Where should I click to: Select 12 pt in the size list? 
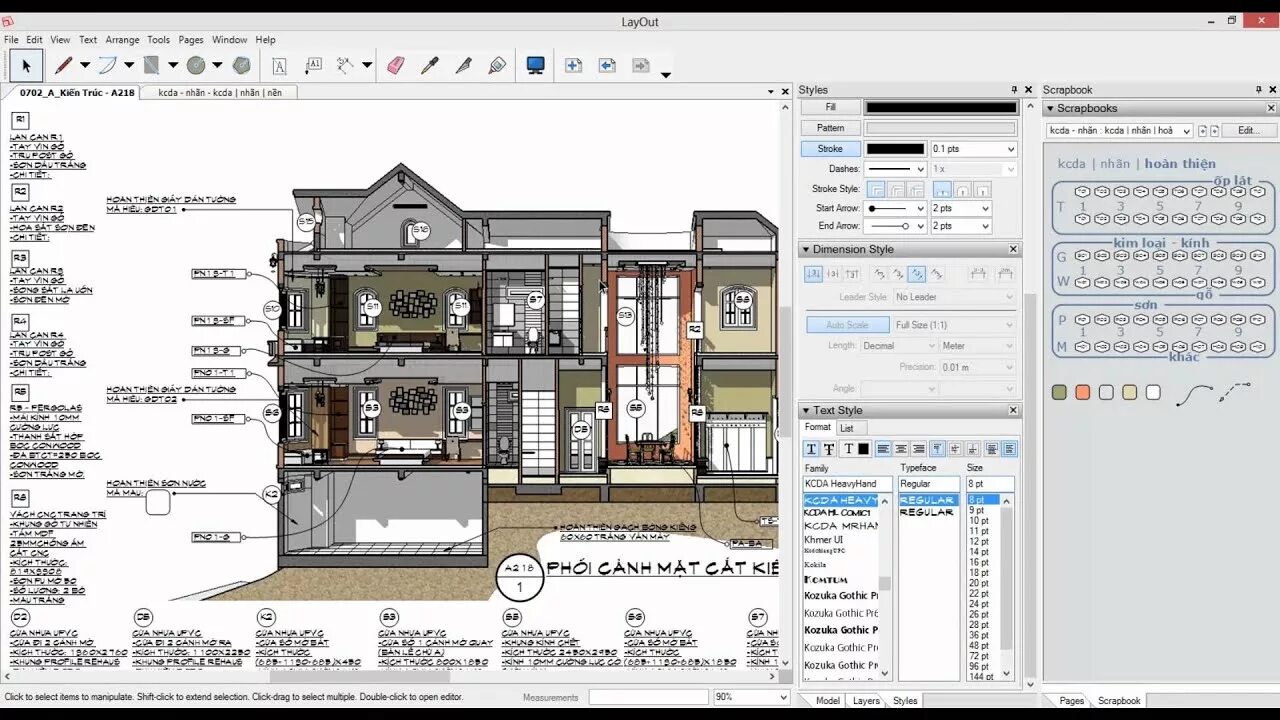click(978, 541)
